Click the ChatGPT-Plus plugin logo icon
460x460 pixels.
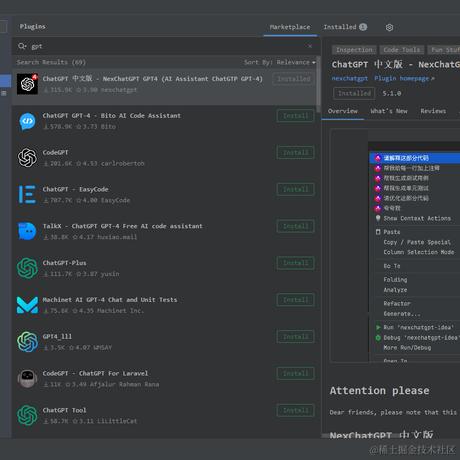tap(27, 268)
